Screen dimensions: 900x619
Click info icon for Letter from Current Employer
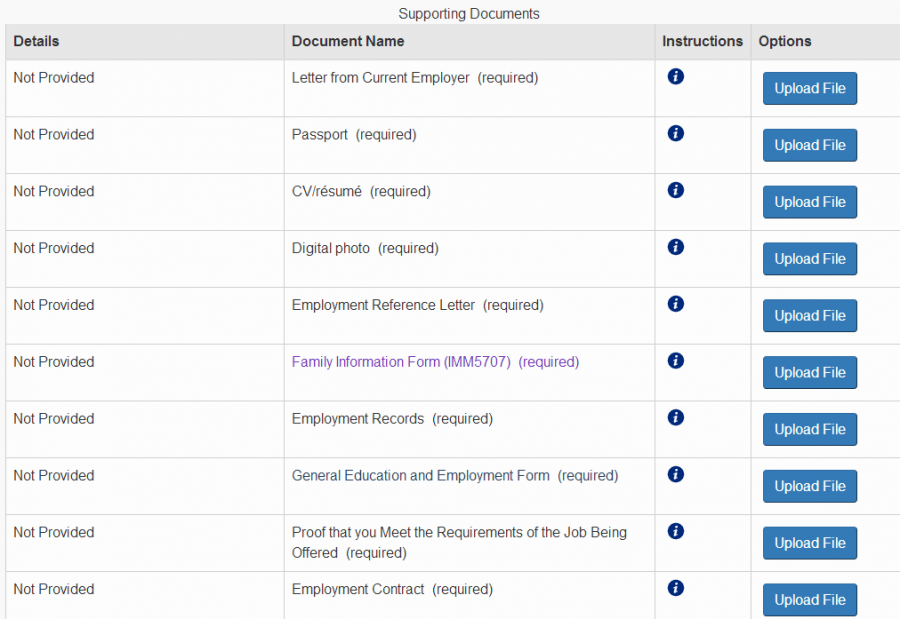(675, 76)
